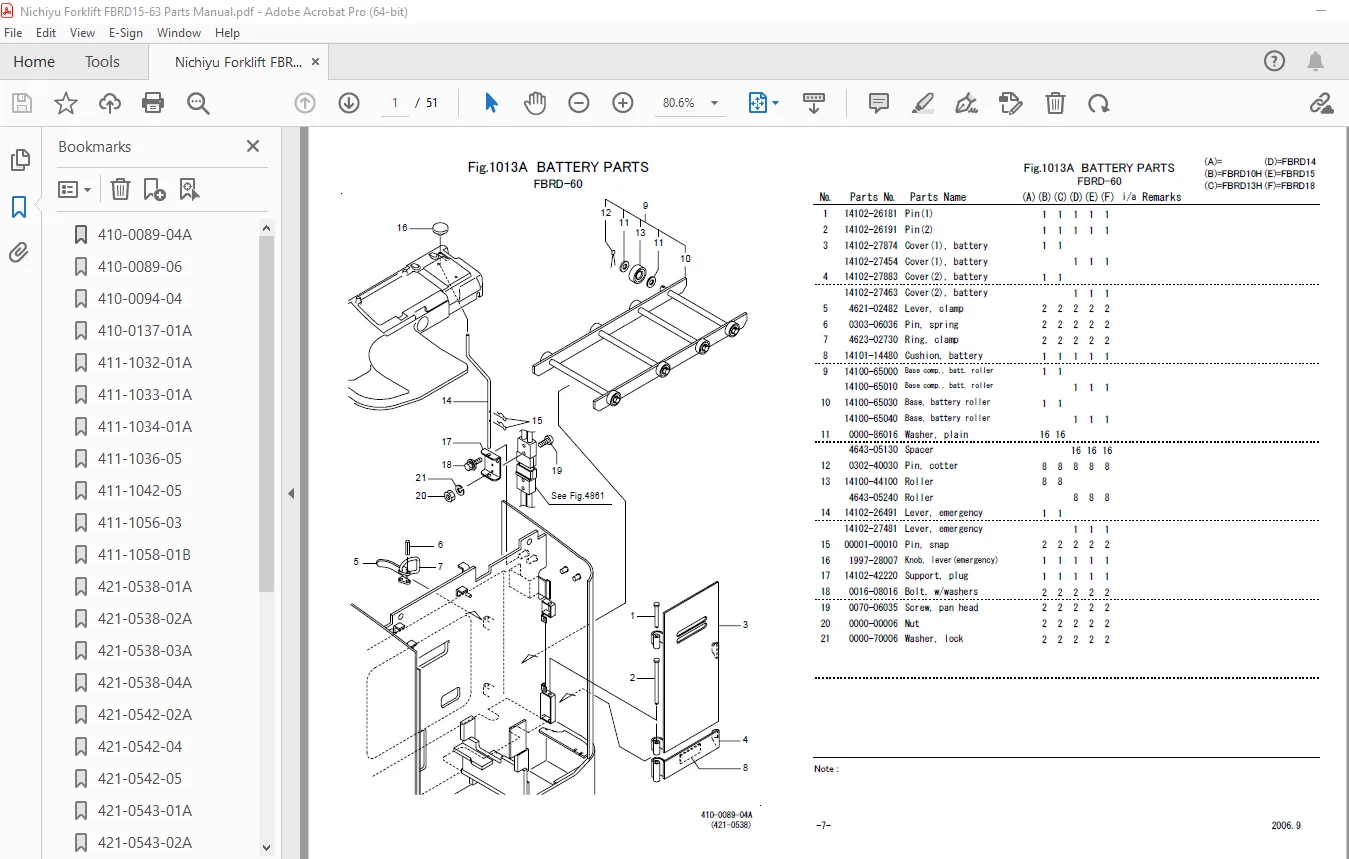
Task: Open the File menu
Action: click(13, 32)
